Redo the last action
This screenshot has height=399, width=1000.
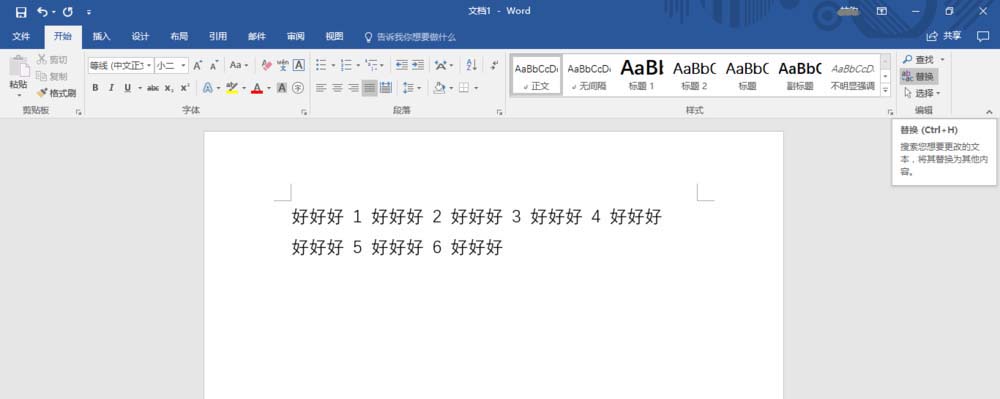68,12
